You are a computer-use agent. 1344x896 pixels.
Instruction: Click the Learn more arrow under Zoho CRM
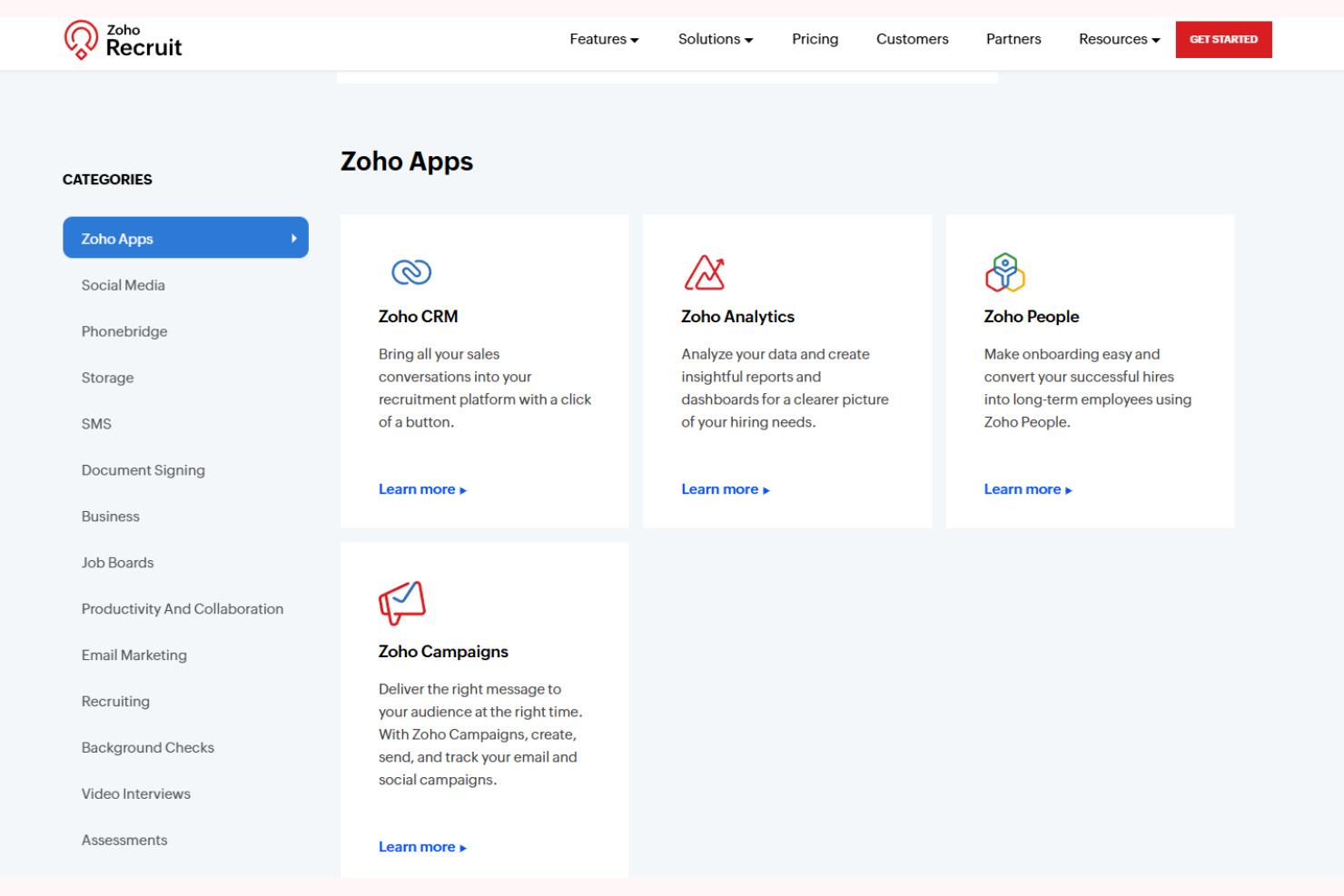[462, 489]
